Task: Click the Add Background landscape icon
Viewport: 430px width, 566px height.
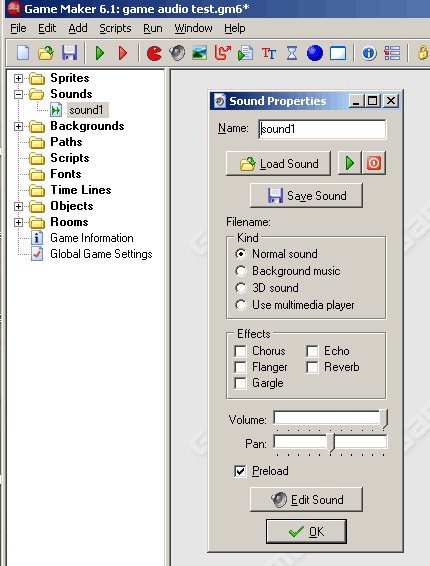Action: 200,53
